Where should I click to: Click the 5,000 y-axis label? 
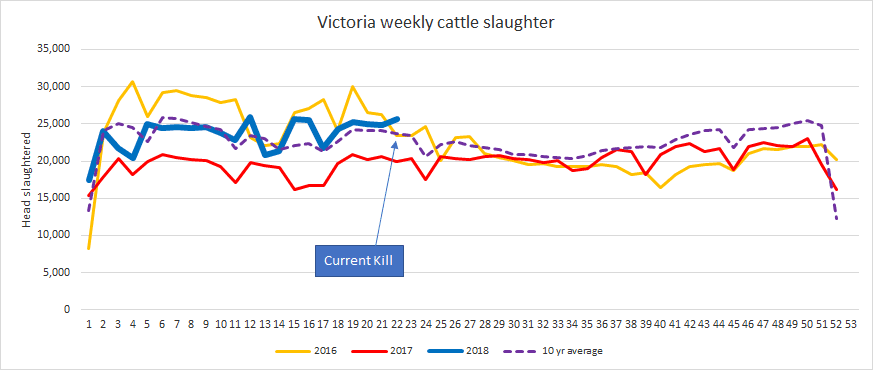point(56,273)
